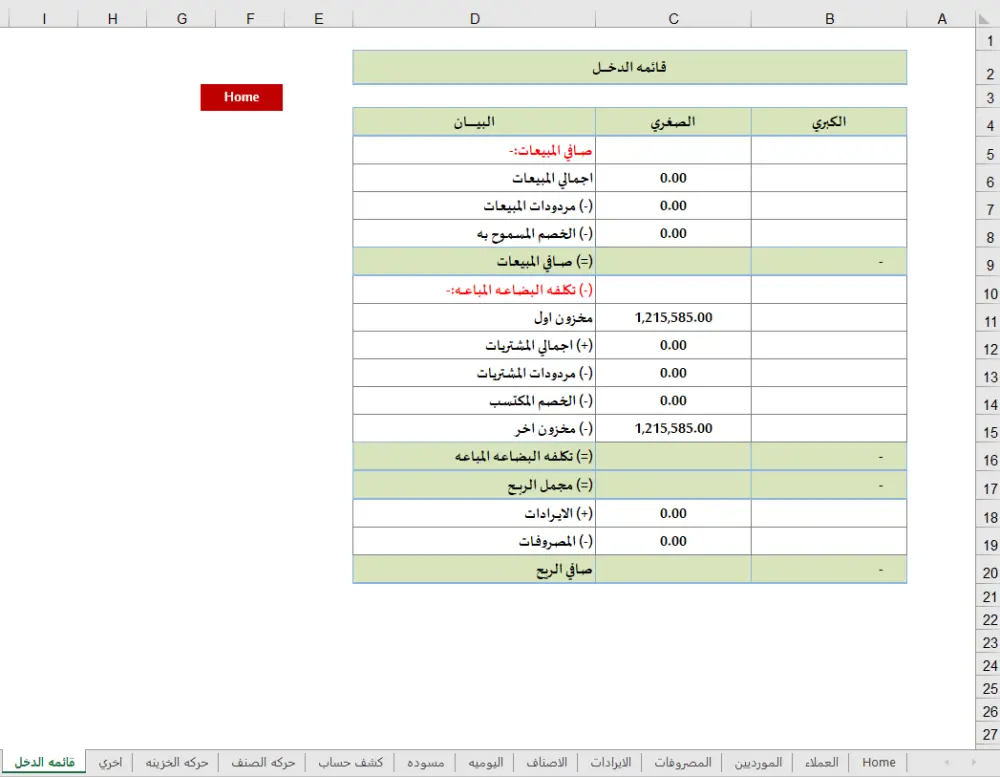Open the كشف حساب sheet tab
This screenshot has width=1000, height=777.
click(x=351, y=761)
